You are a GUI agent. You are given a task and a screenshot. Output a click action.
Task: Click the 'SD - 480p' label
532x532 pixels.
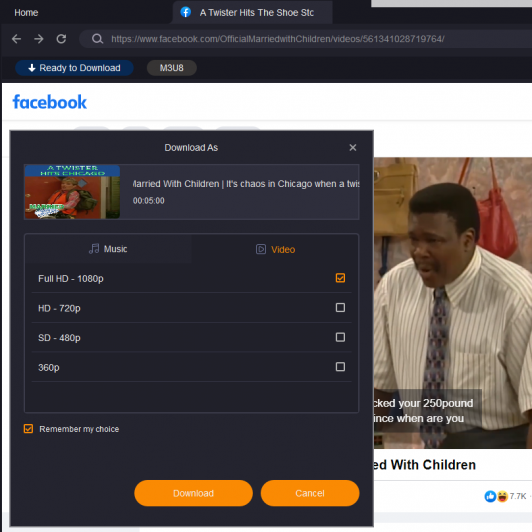[59, 338]
